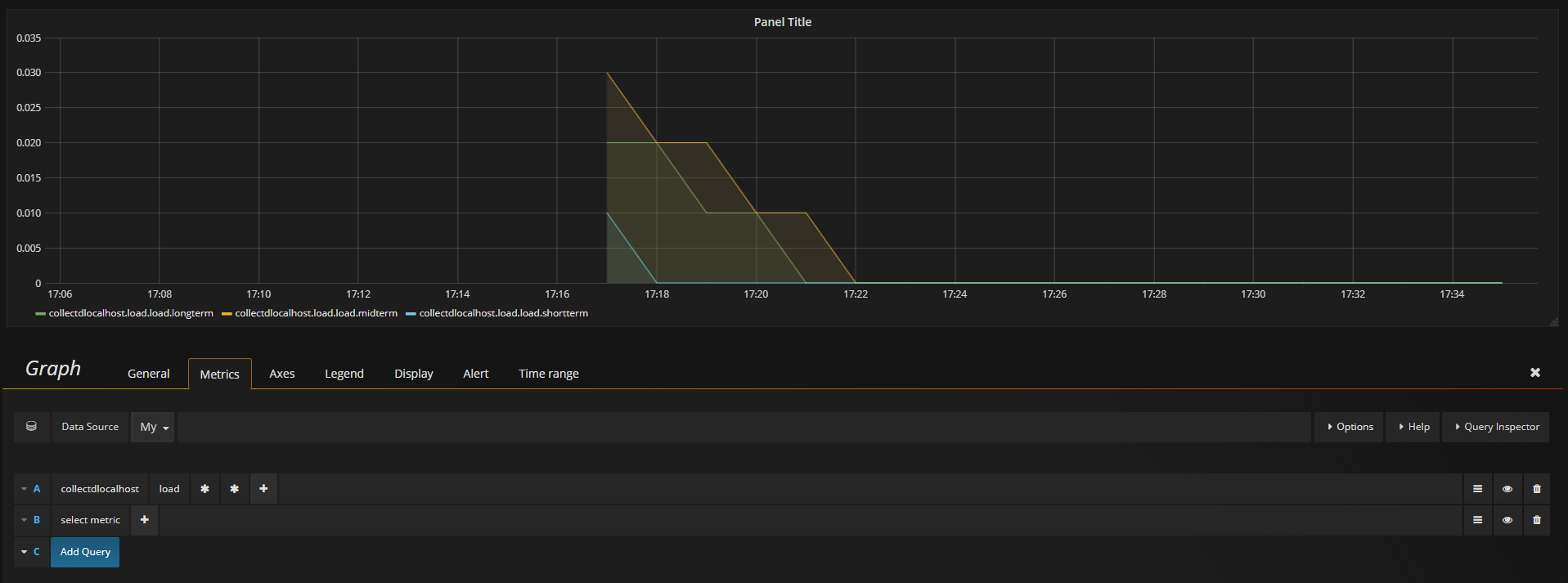Collapse query B row arrow
Screen dimensions: 1568x583
24,520
